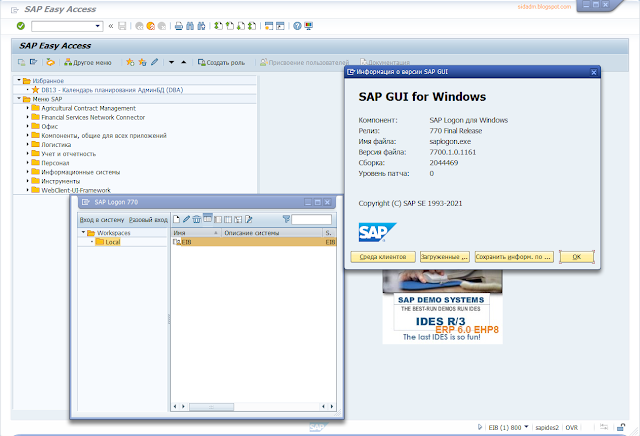Collapse the Избранное folder node

[19, 80]
